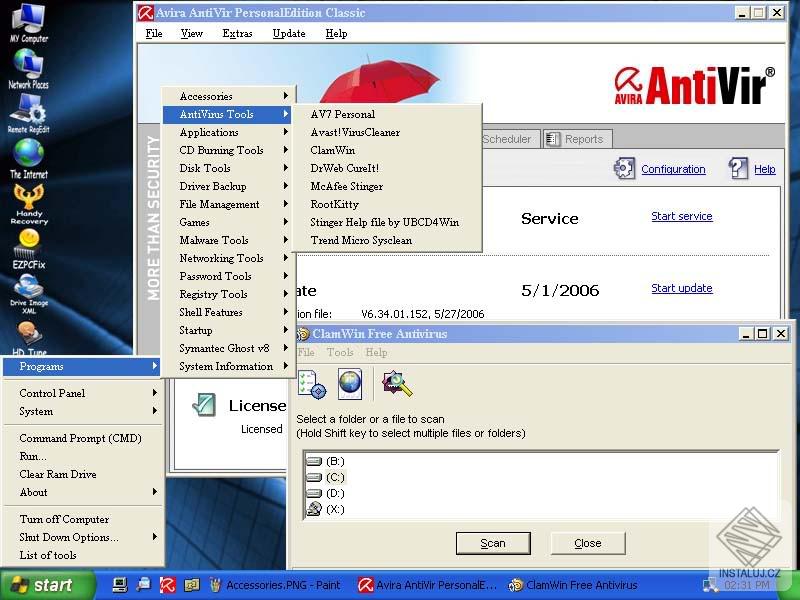Open Avira AntiVir from the taskbar

(430, 584)
